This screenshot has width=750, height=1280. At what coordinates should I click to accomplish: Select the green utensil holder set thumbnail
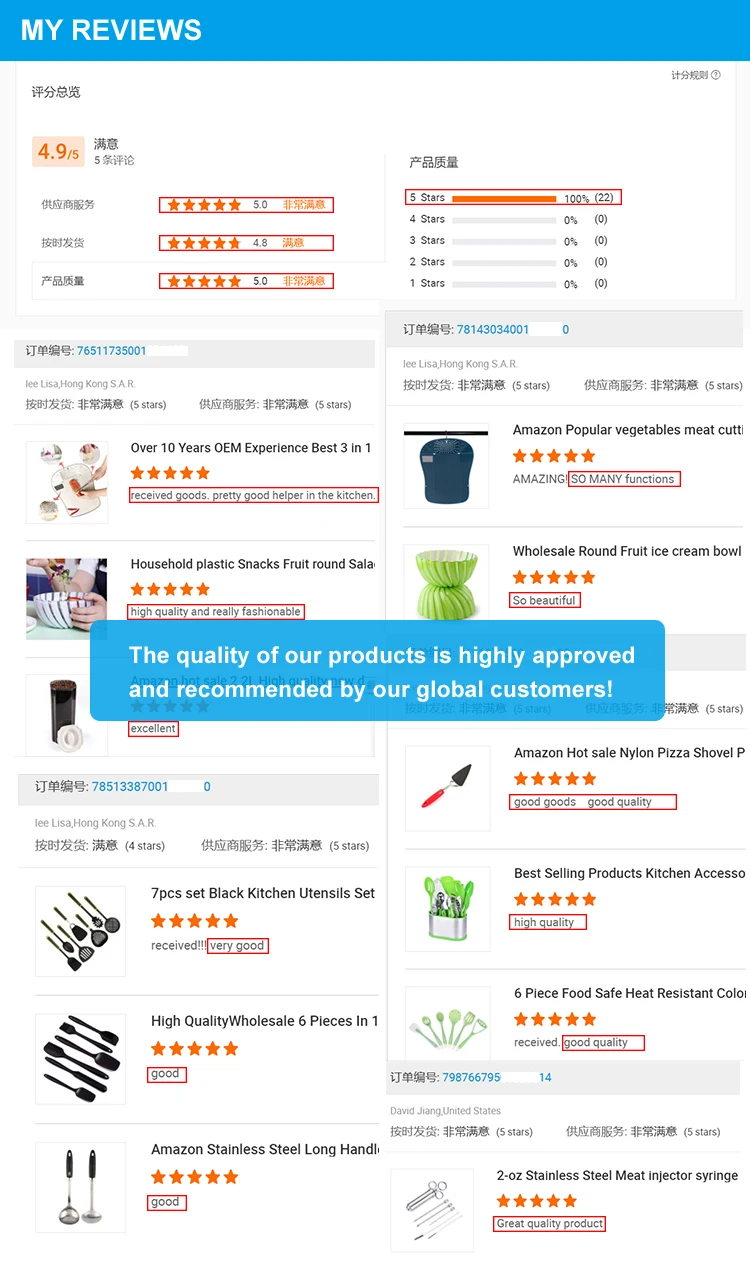[x=447, y=908]
